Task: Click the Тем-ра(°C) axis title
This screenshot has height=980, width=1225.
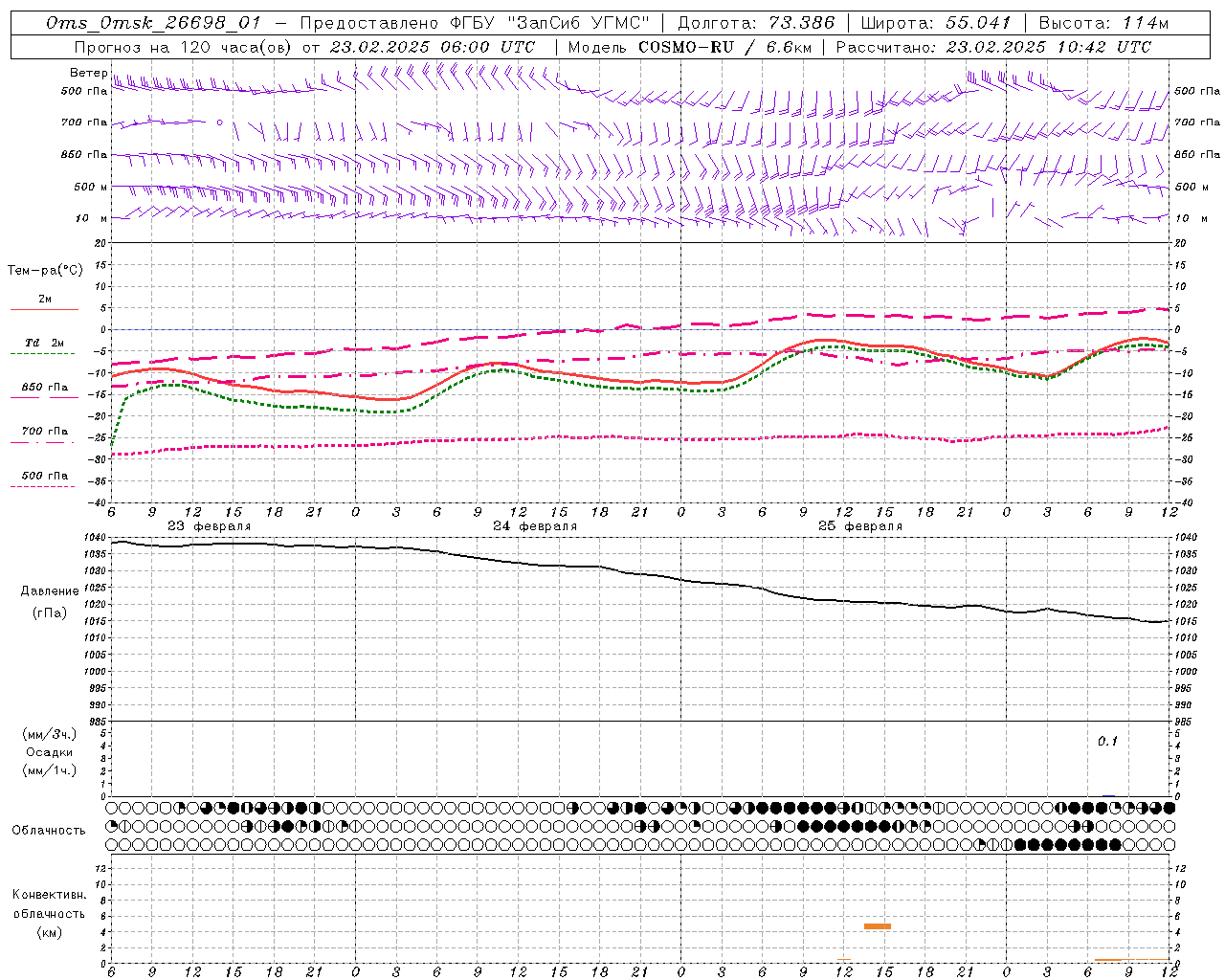Action: [45, 271]
